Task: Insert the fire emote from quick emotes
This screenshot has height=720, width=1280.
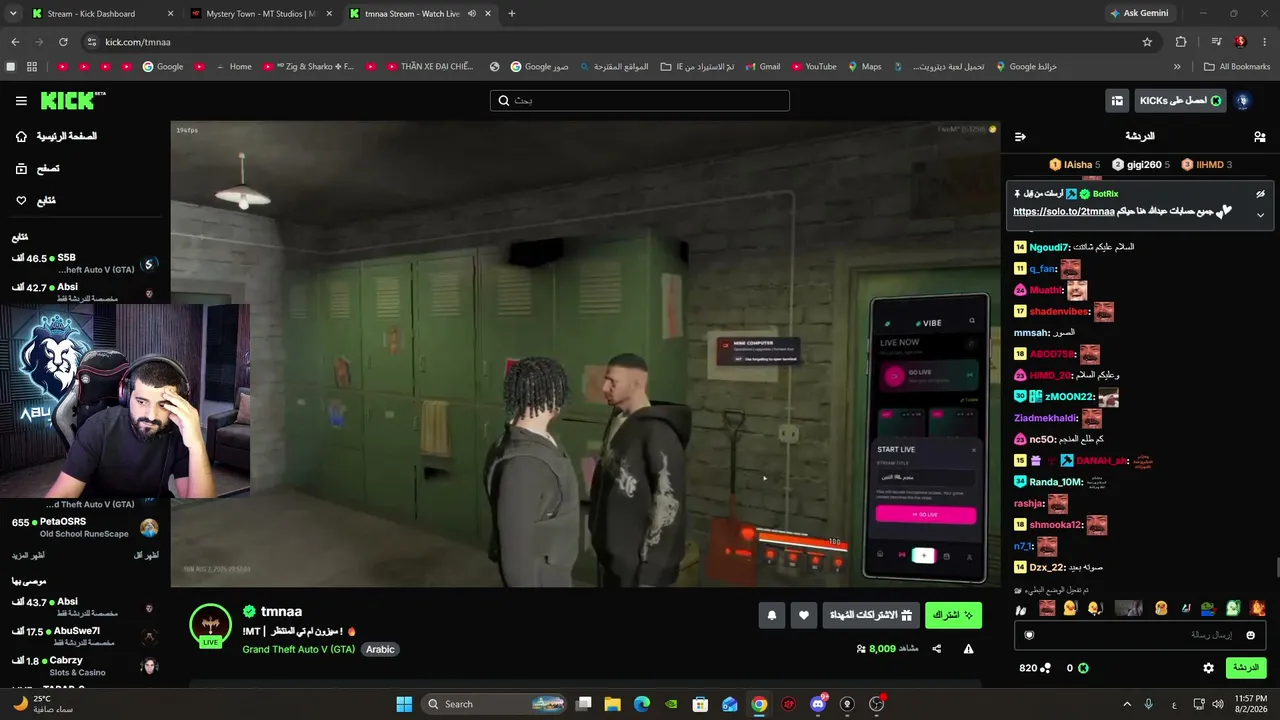Action: [1258, 608]
